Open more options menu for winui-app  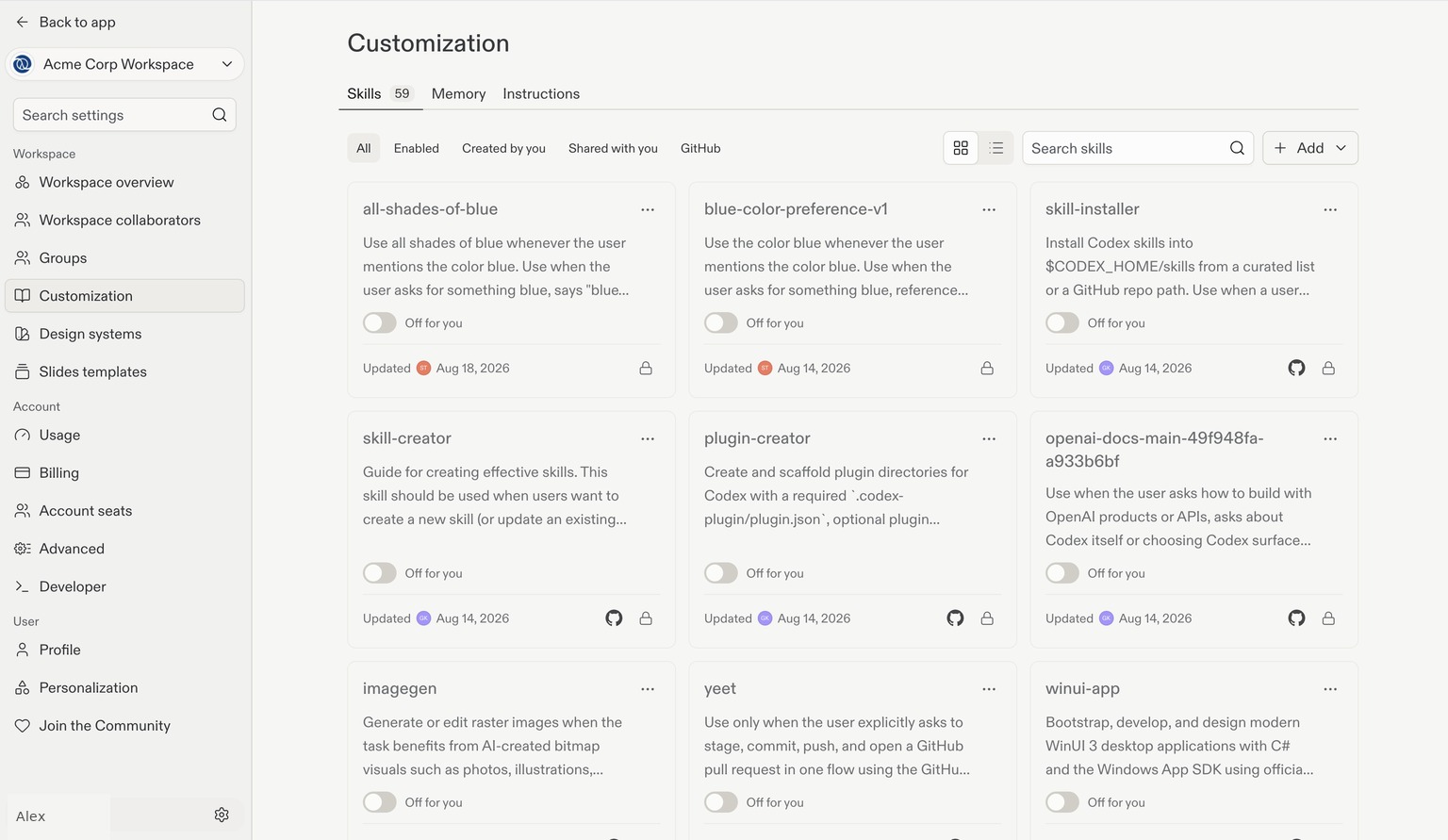pos(1330,689)
